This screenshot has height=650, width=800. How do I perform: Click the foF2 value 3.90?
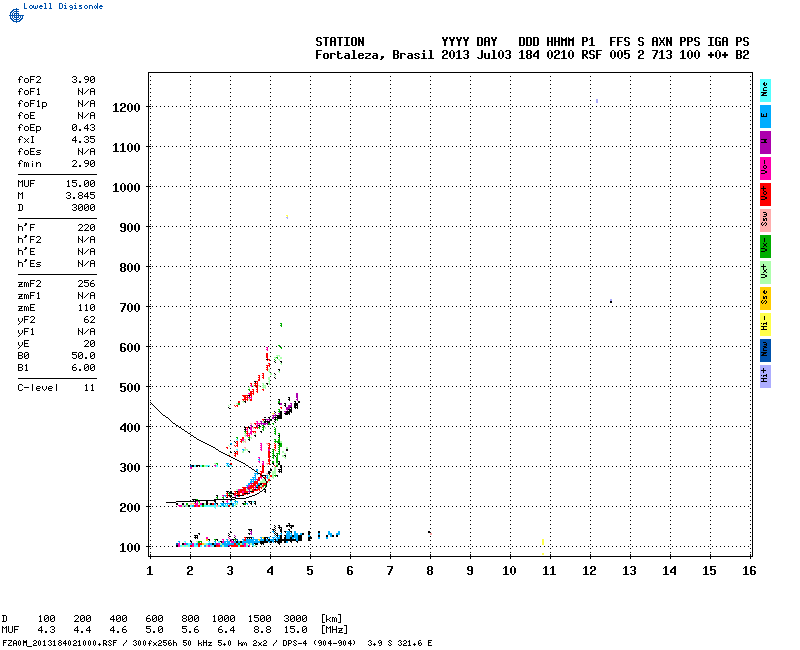[83, 80]
